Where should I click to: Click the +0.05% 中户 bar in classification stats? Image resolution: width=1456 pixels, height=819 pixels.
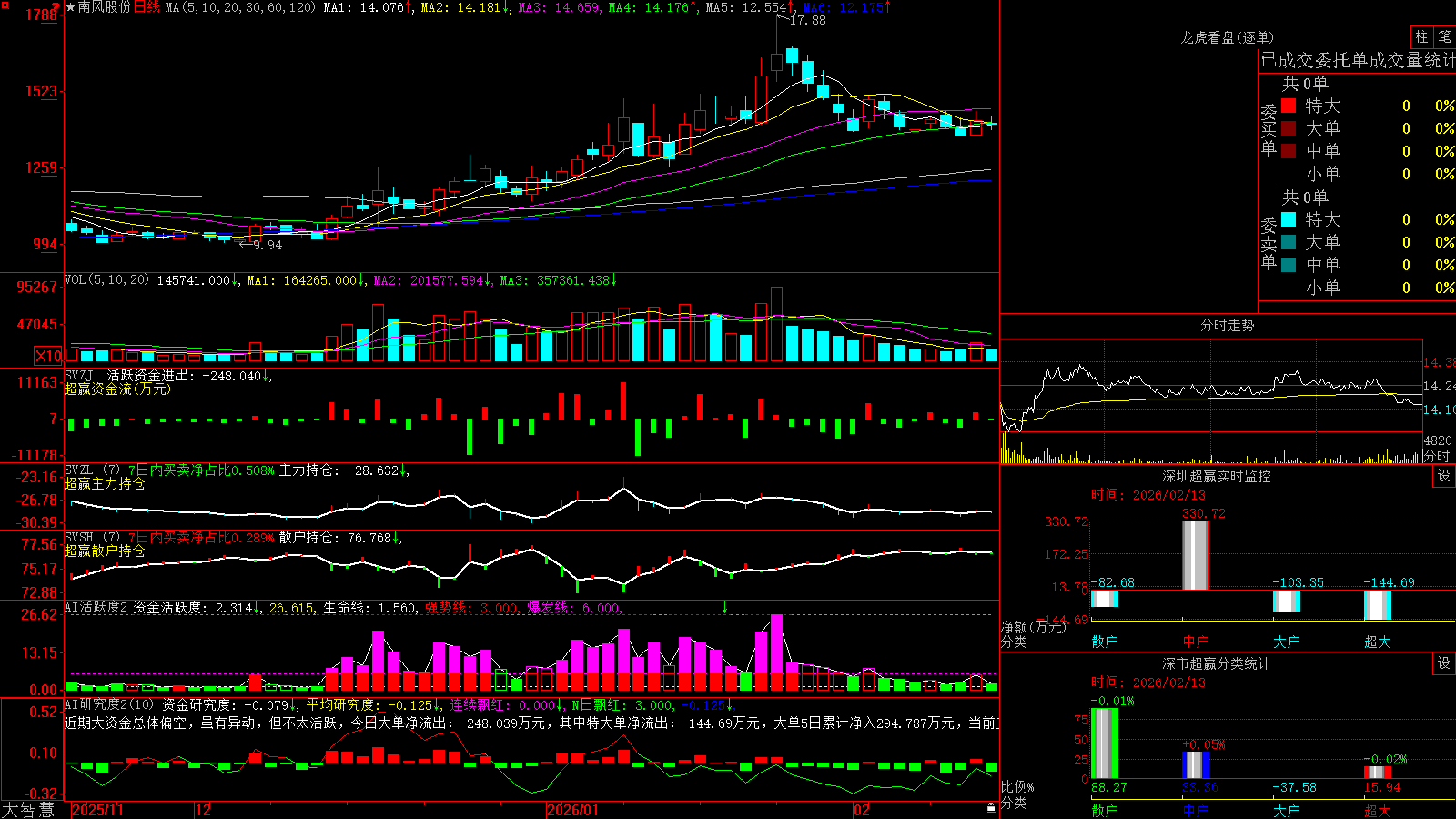(x=1196, y=764)
